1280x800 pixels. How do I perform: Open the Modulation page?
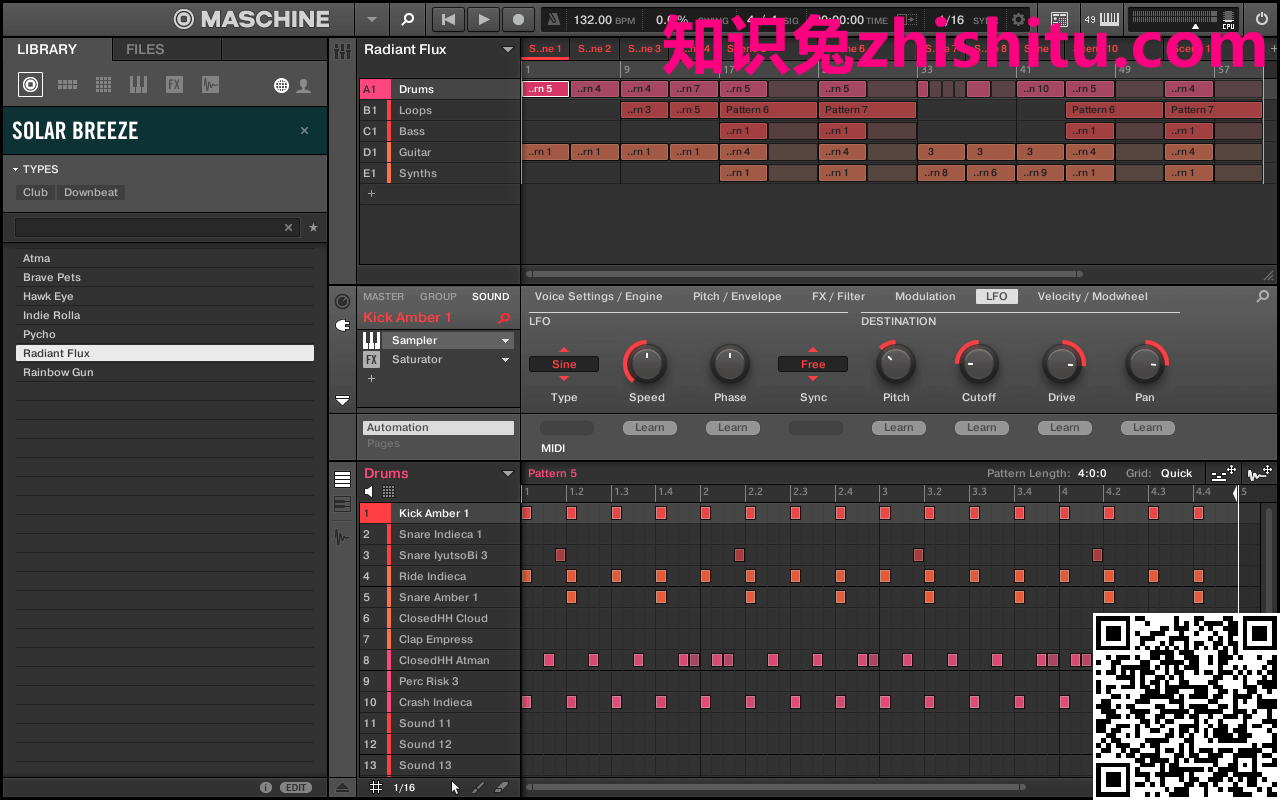coord(925,296)
